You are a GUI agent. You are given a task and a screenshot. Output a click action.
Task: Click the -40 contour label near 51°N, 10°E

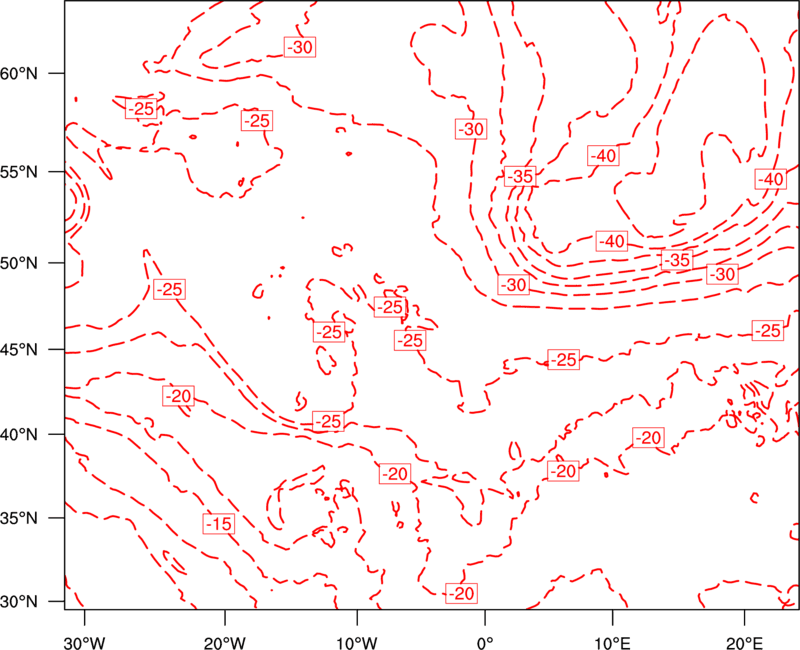pyautogui.click(x=612, y=241)
